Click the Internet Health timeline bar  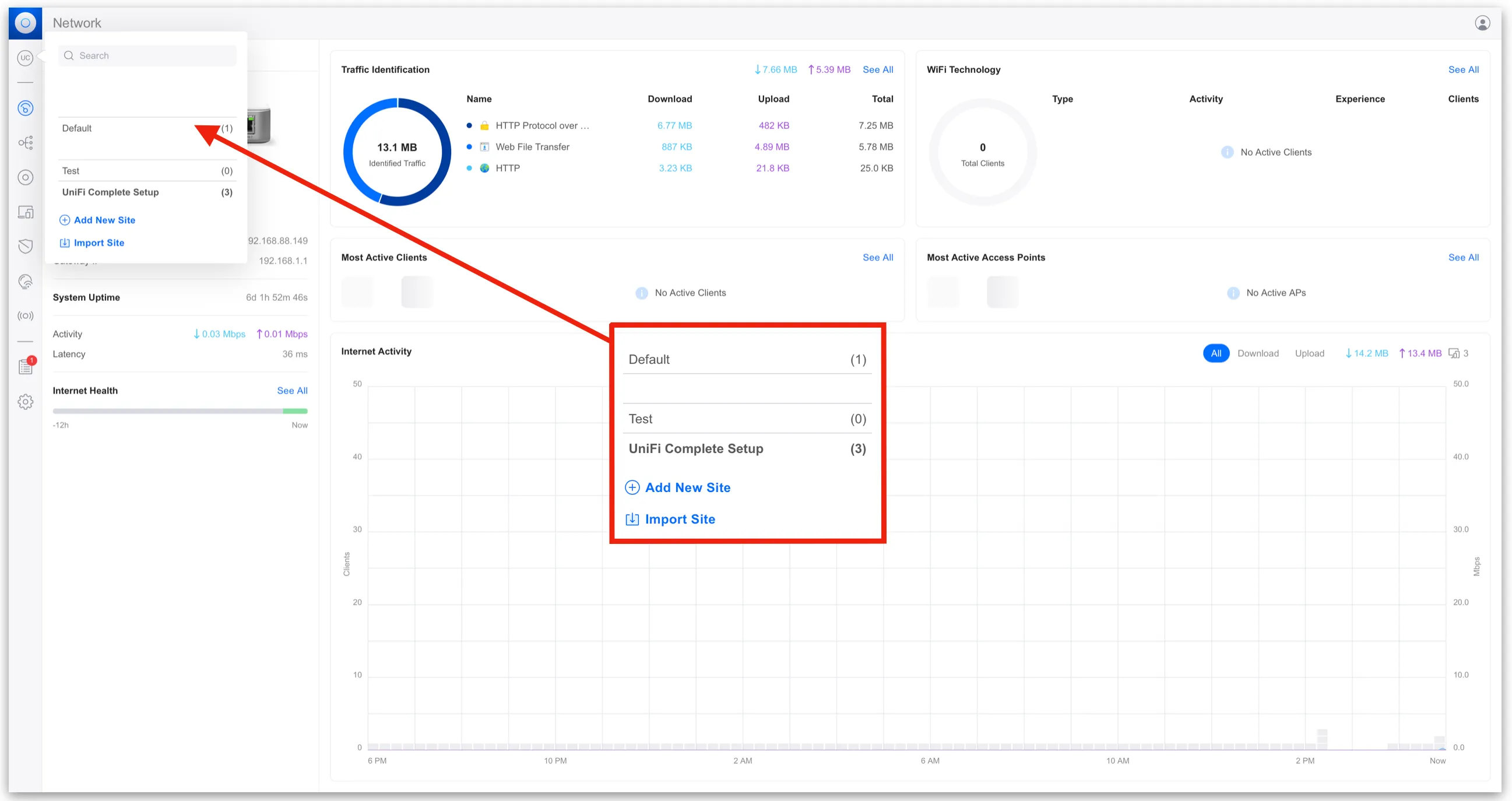[x=180, y=411]
